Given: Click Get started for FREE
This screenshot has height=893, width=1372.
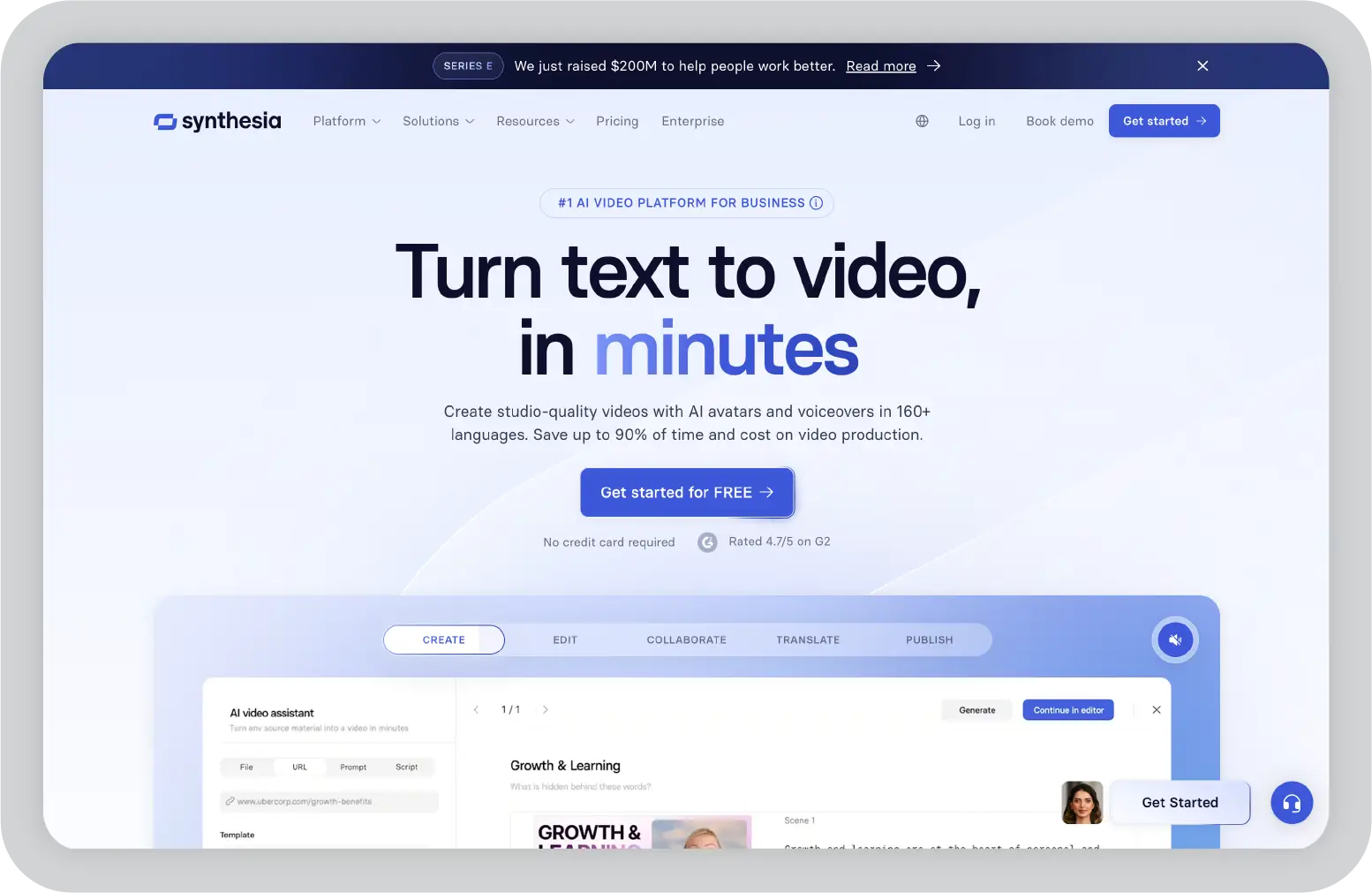Looking at the screenshot, I should (687, 493).
